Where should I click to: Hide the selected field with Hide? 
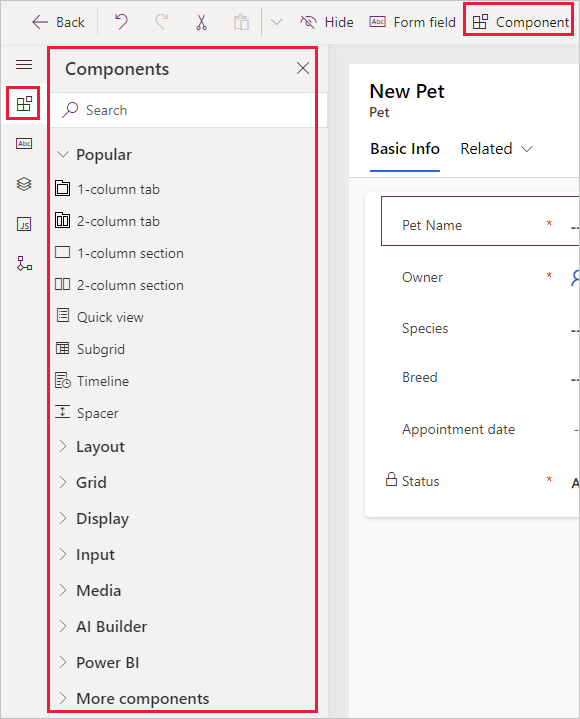coord(326,22)
